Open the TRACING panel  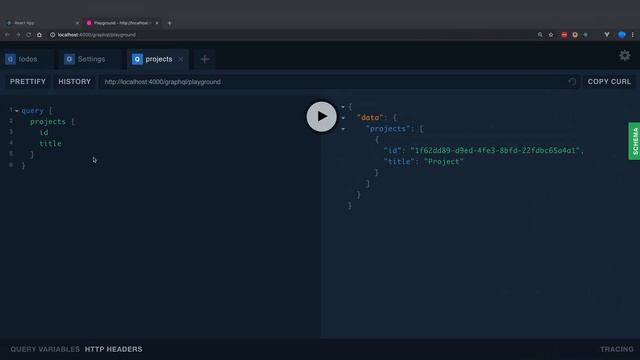pyautogui.click(x=617, y=349)
